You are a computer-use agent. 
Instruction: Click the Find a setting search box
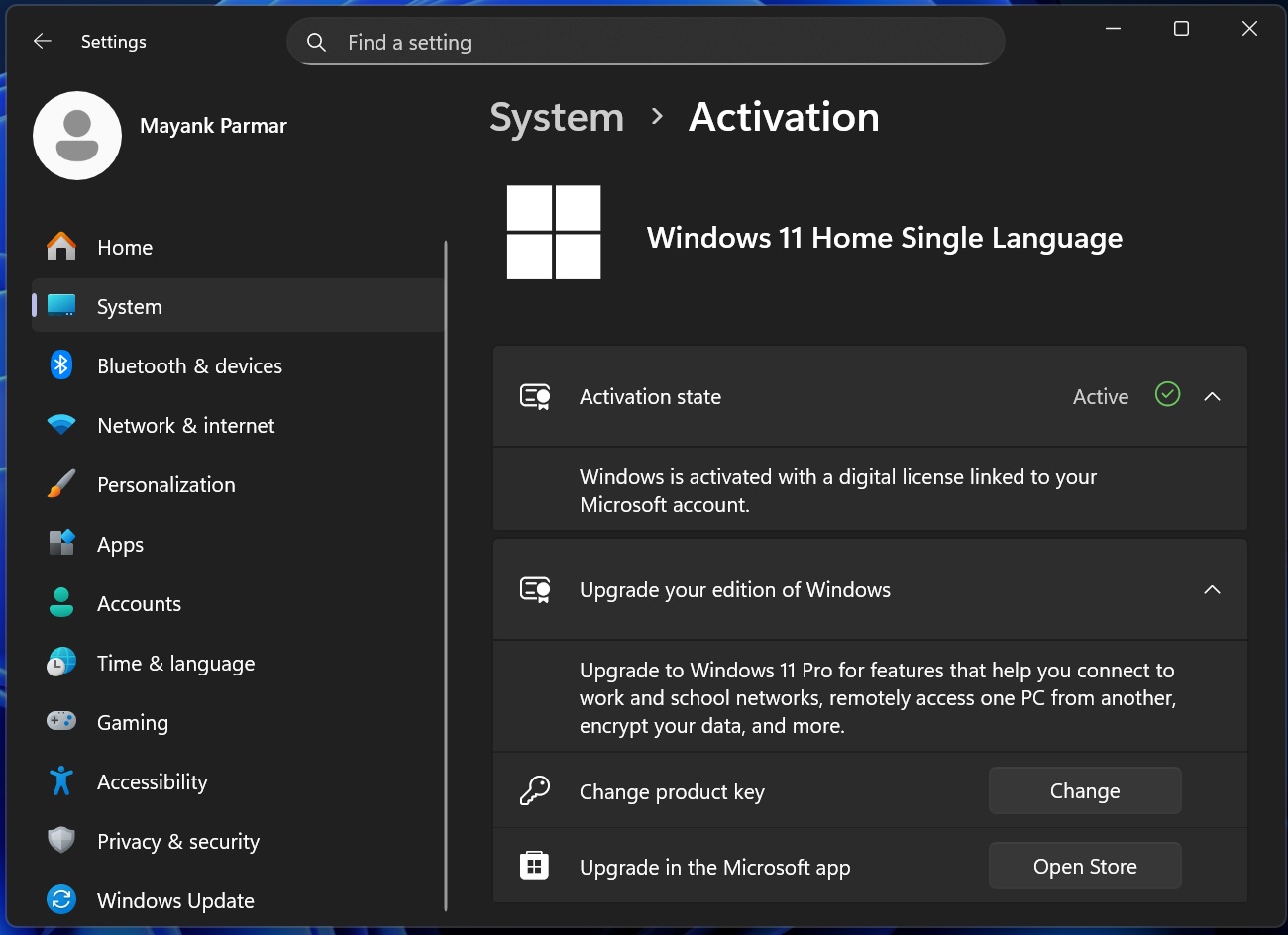644,42
